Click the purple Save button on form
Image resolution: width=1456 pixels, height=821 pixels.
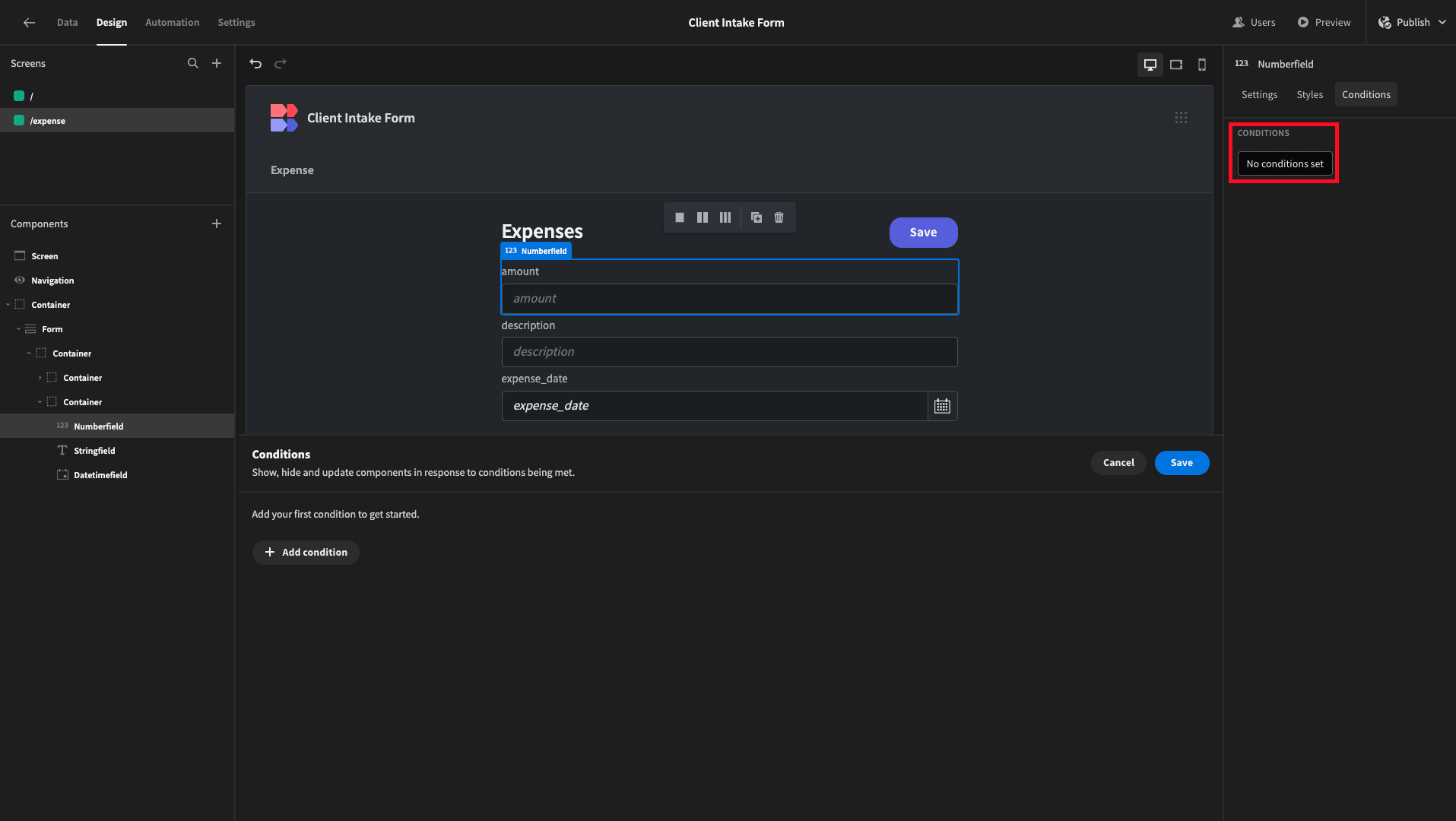924,233
